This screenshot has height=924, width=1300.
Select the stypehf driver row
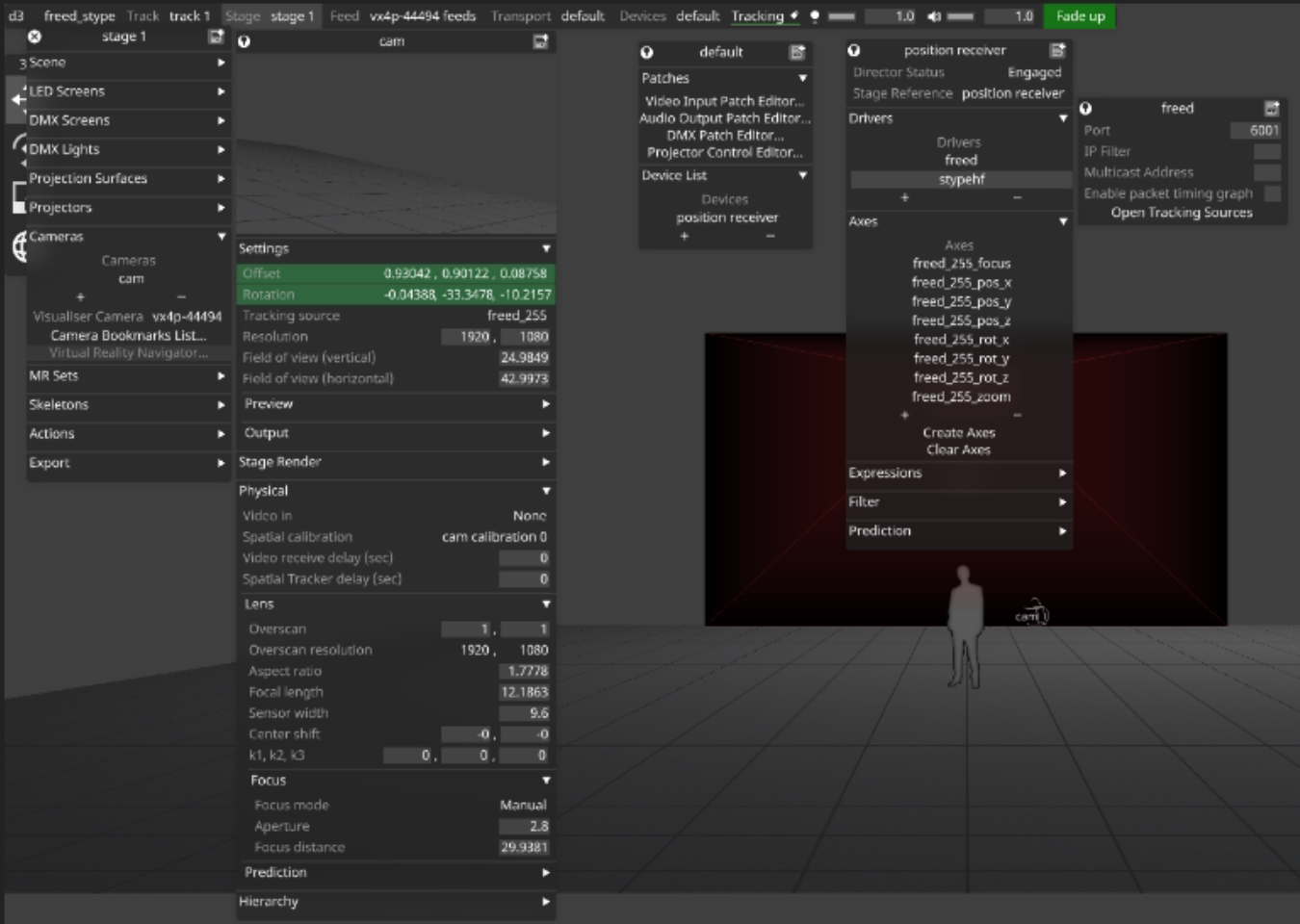[961, 180]
